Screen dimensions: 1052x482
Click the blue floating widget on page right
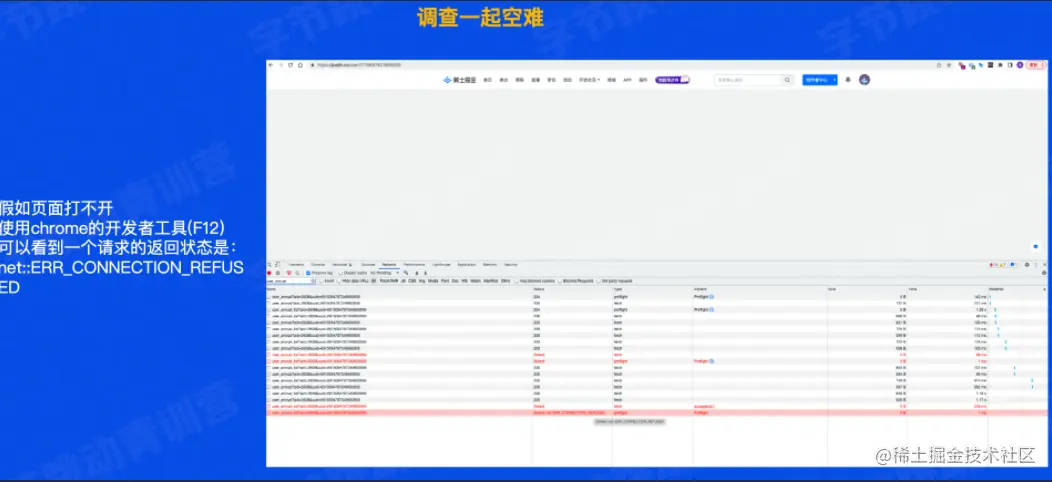[1037, 246]
